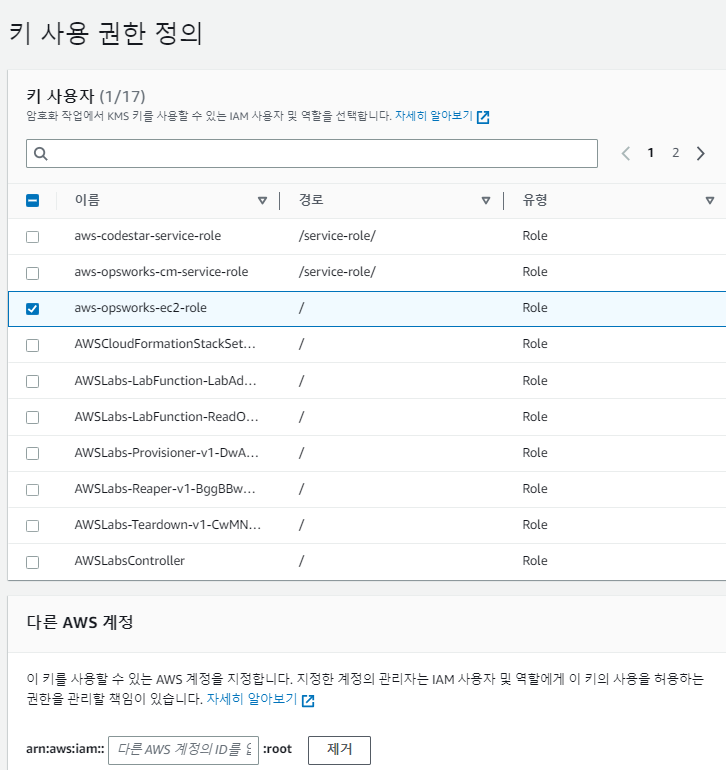Click the 유형 column header label
726x770 pixels.
[535, 200]
